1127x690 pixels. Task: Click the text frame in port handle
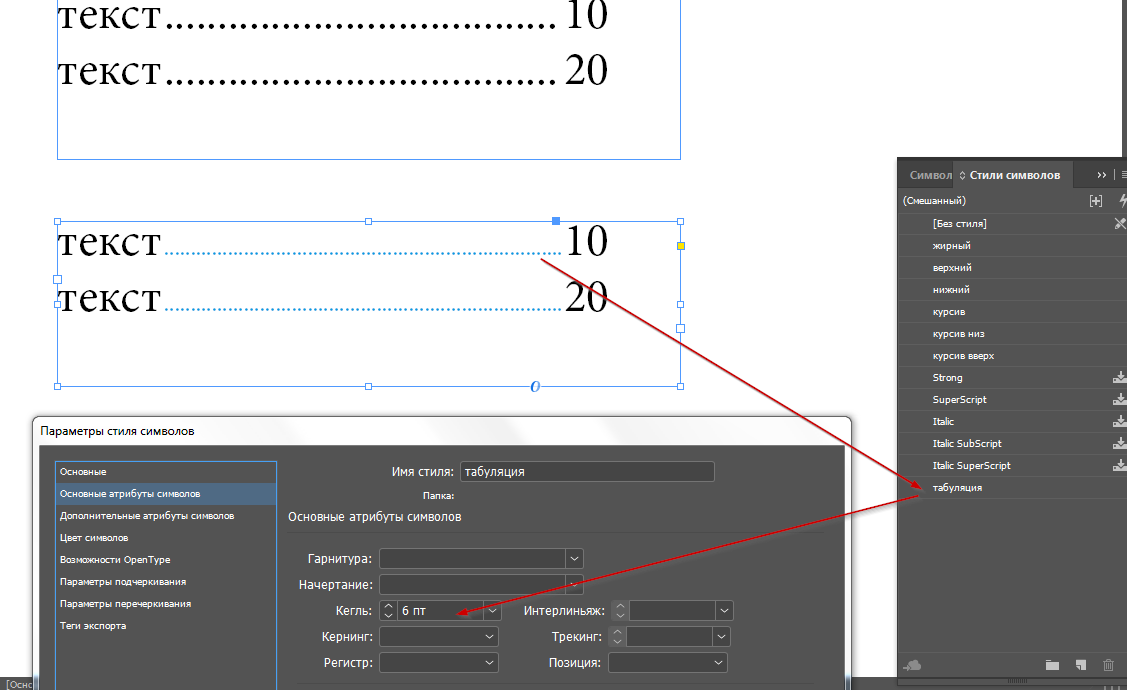click(58, 280)
